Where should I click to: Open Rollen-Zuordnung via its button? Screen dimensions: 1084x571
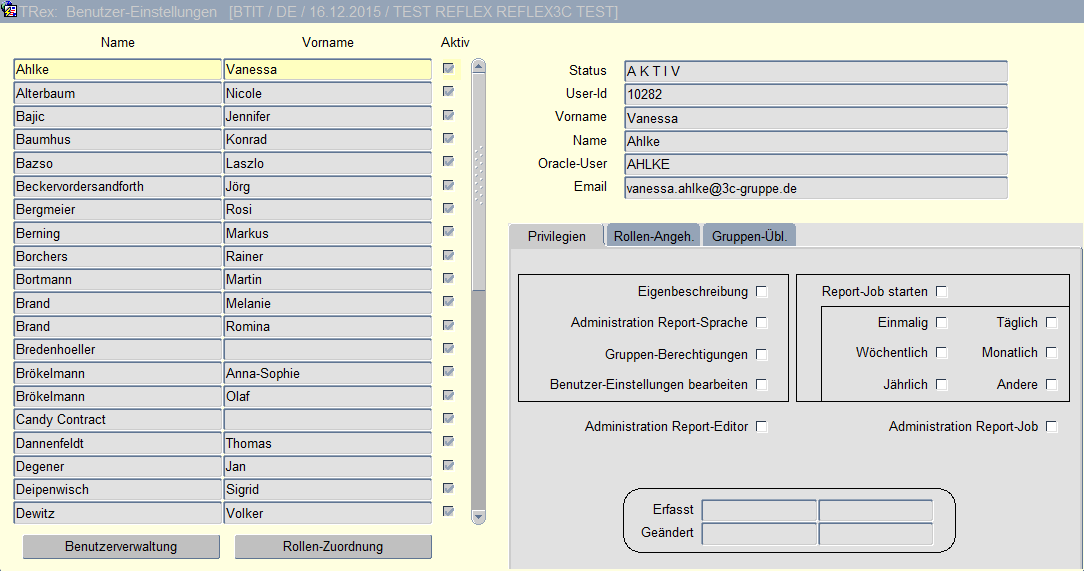click(333, 547)
